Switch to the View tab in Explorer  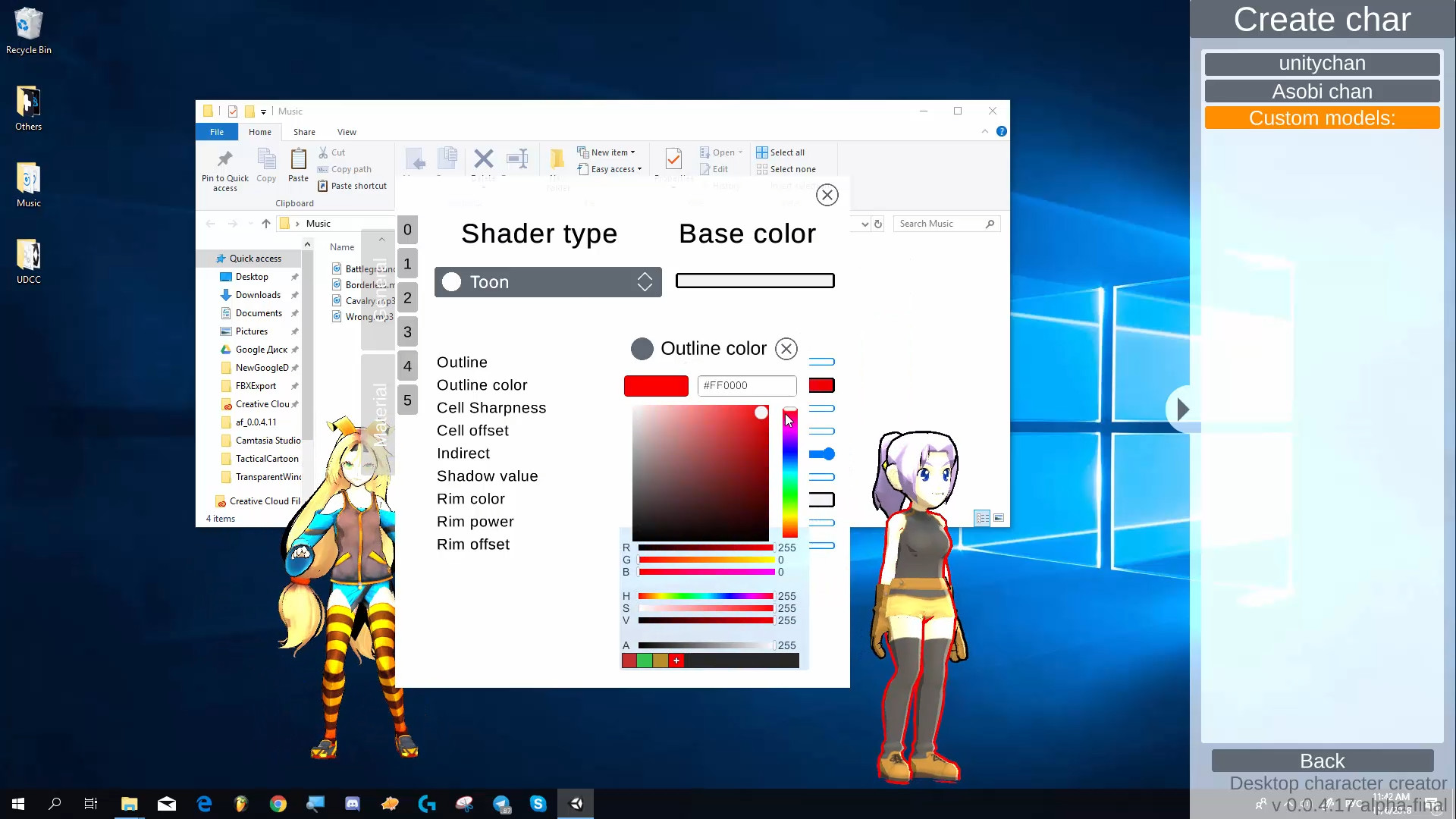(347, 131)
